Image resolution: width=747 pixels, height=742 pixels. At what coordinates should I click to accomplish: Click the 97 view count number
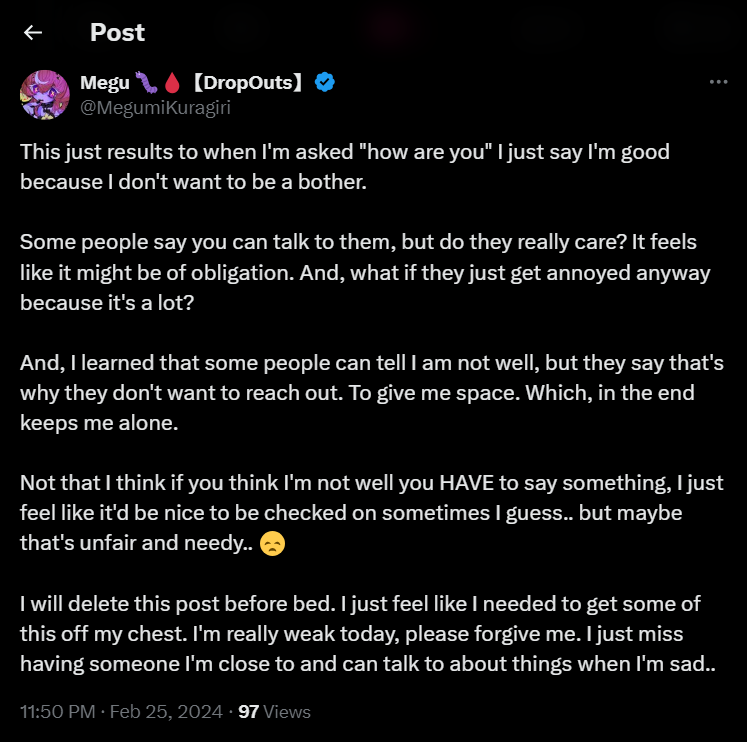tap(248, 712)
